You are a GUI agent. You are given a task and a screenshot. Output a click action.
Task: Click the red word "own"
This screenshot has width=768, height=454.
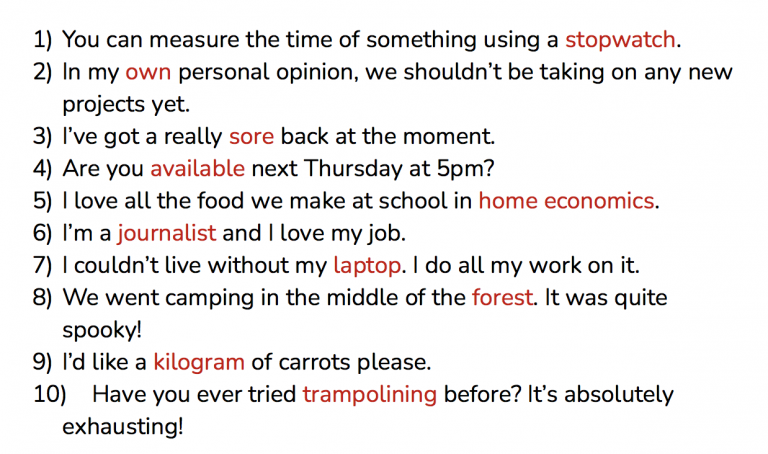tap(148, 72)
